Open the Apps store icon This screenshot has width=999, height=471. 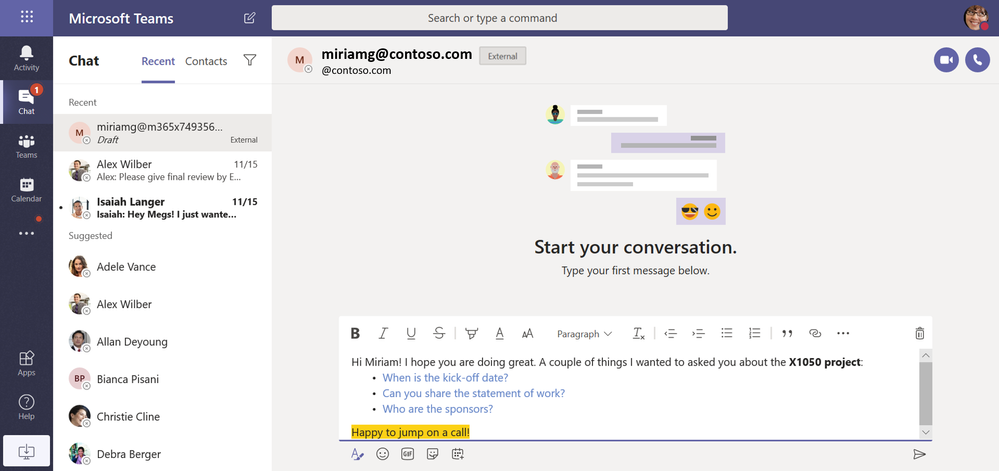(26, 363)
